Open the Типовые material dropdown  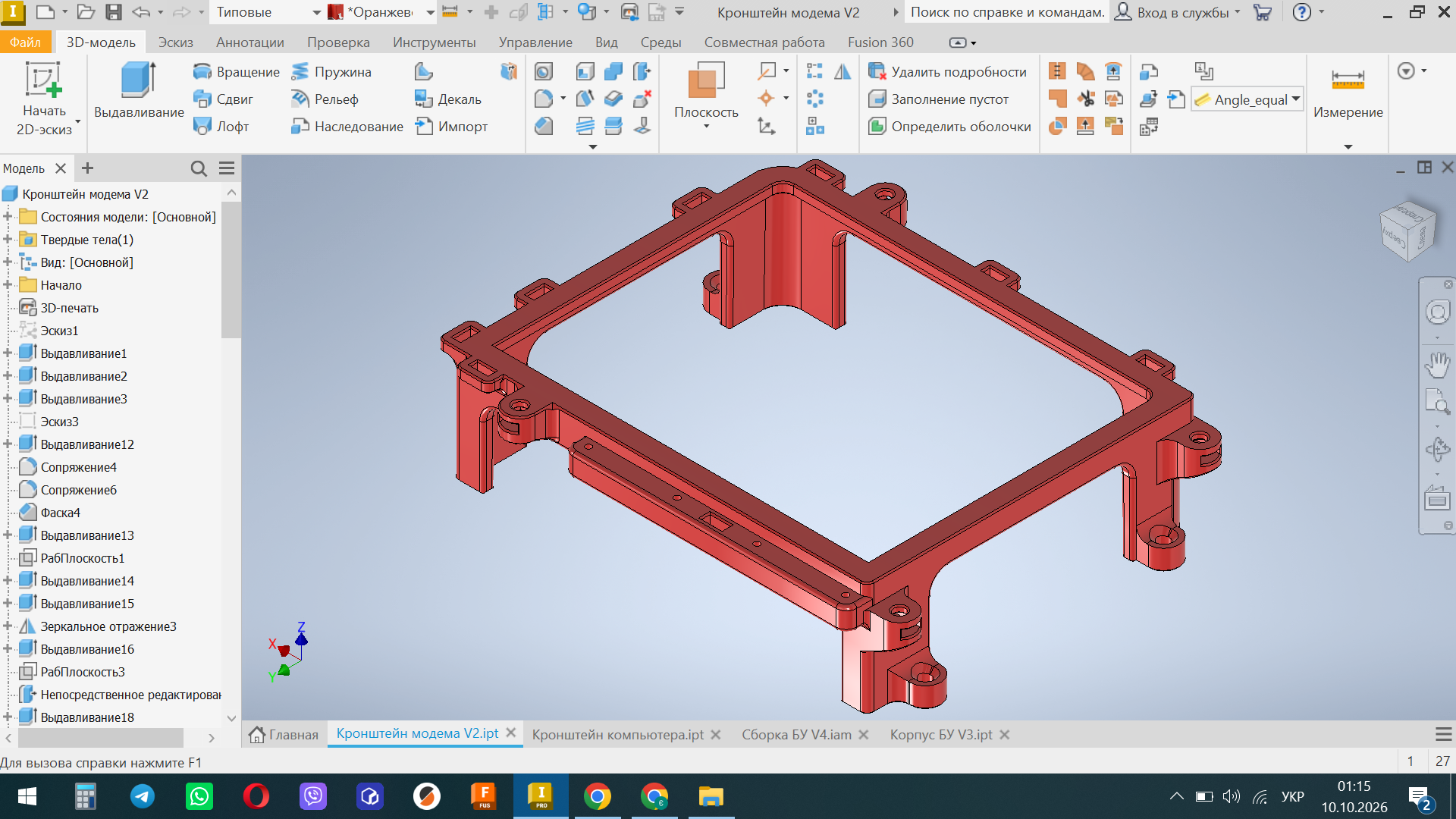[x=316, y=13]
